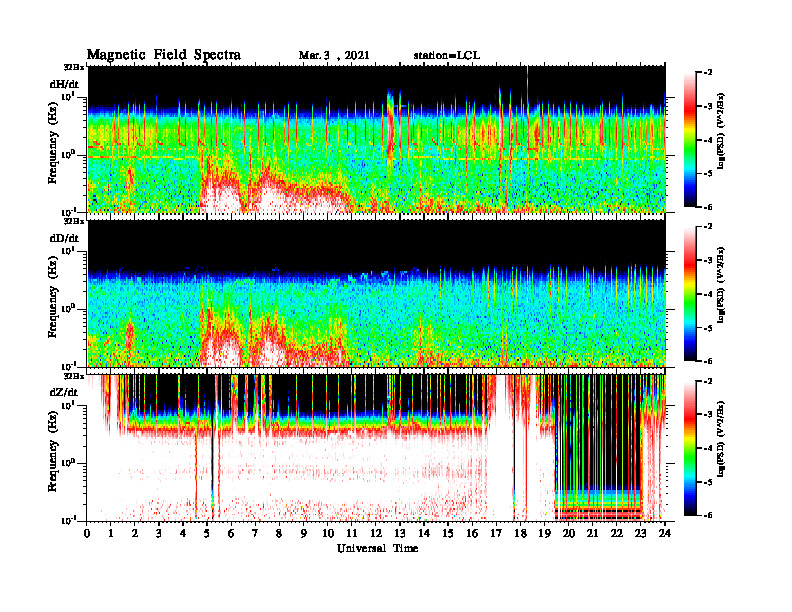792x612 pixels.
Task: Select the "Mar. 3 , 2021" date text
Action: point(334,56)
